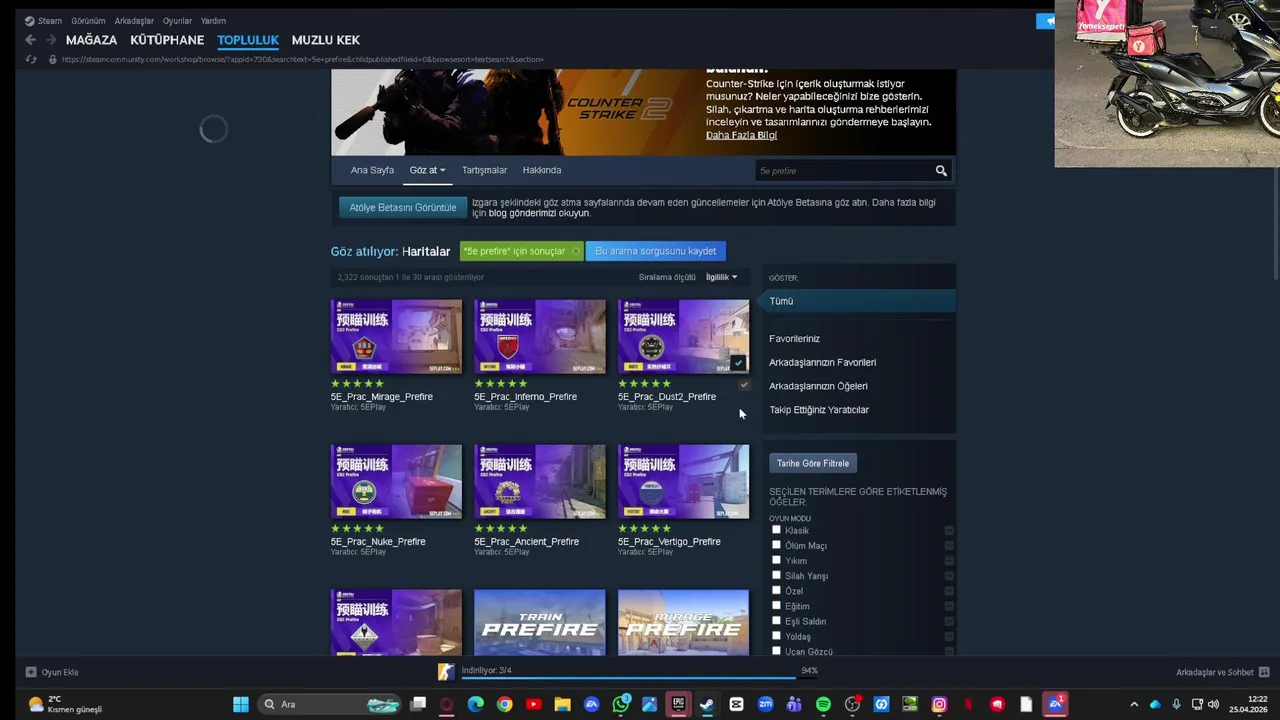Check the Yıkım checkbox

click(x=776, y=560)
